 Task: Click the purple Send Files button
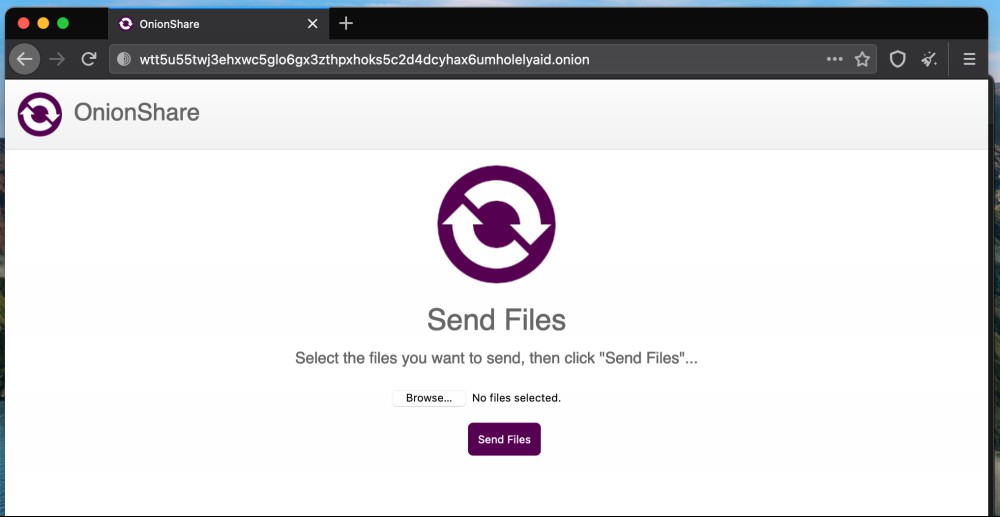coord(504,439)
